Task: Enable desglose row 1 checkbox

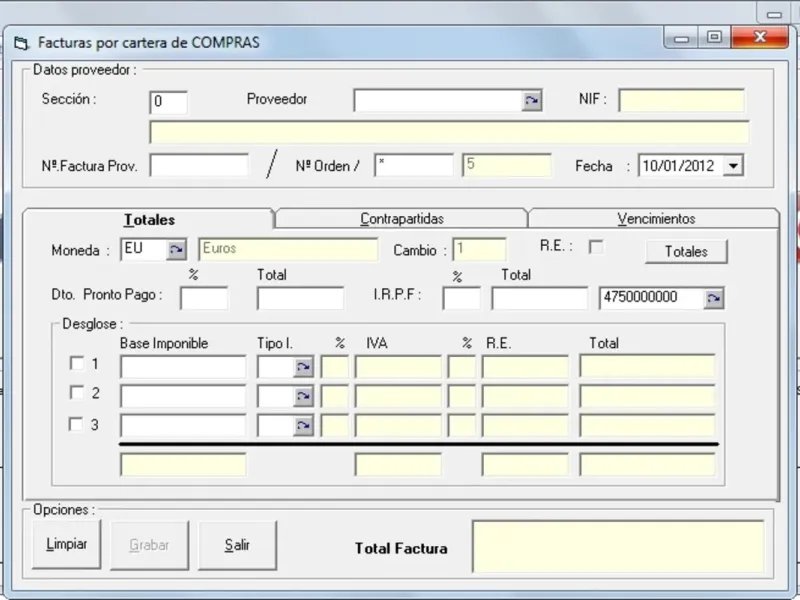Action: click(x=77, y=363)
